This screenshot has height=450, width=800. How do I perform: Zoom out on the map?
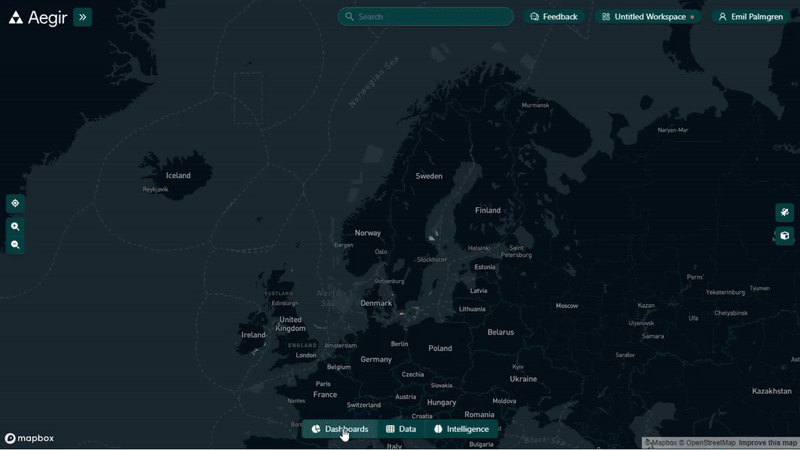15,244
